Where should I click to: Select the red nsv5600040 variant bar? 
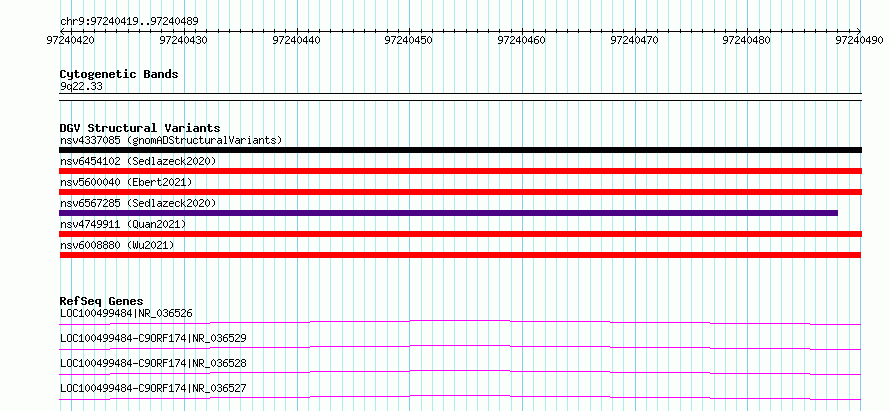[460, 192]
